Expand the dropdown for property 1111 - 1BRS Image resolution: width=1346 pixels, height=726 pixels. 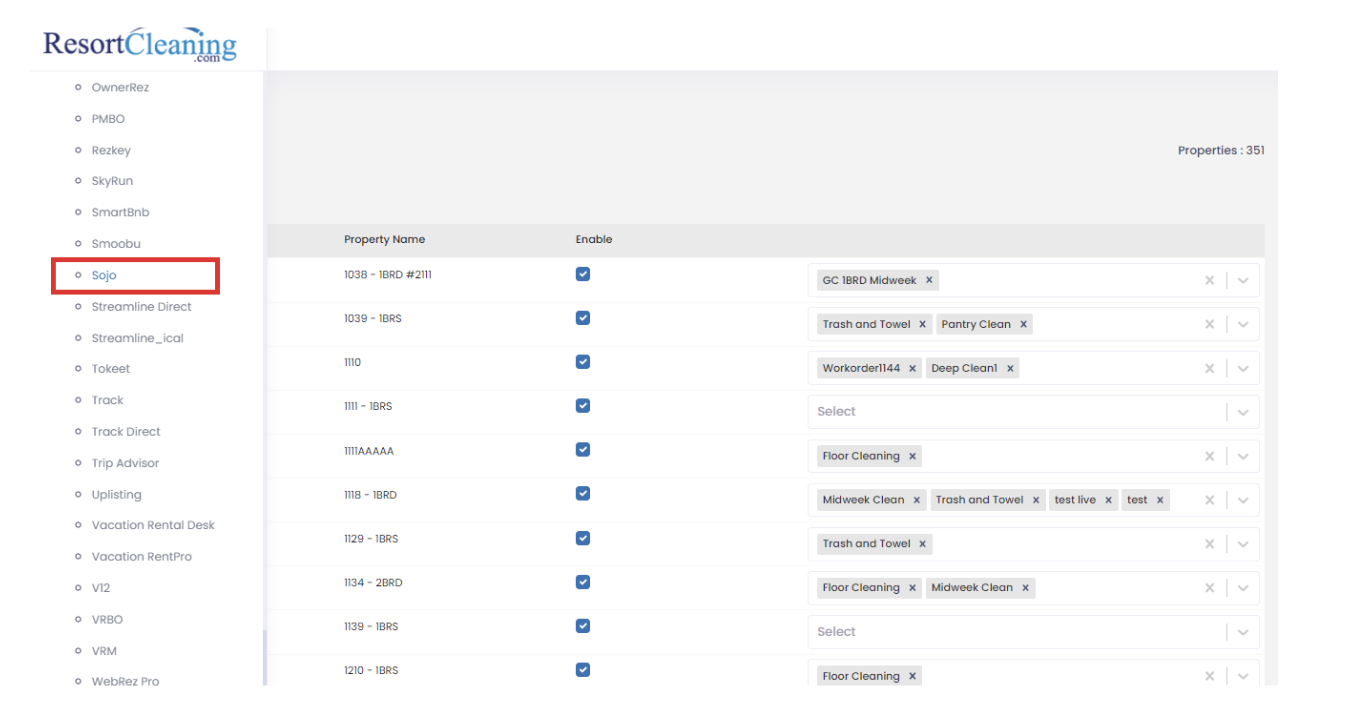[1243, 412]
